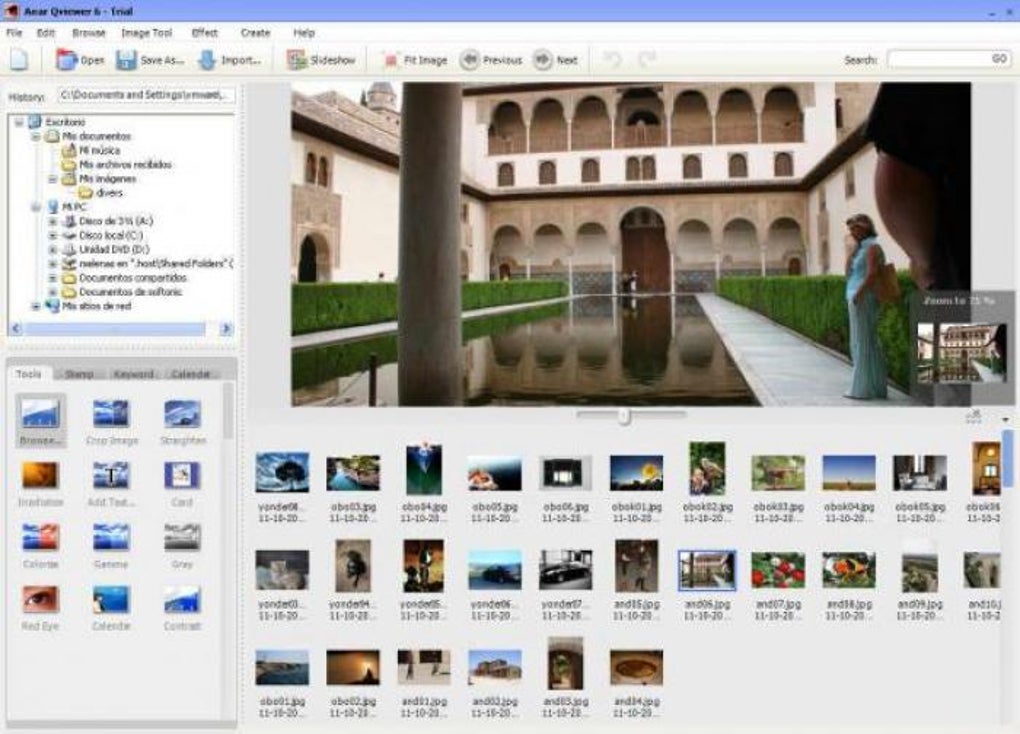Select Documentos de softonic folder
The height and width of the screenshot is (734, 1020).
(x=122, y=292)
